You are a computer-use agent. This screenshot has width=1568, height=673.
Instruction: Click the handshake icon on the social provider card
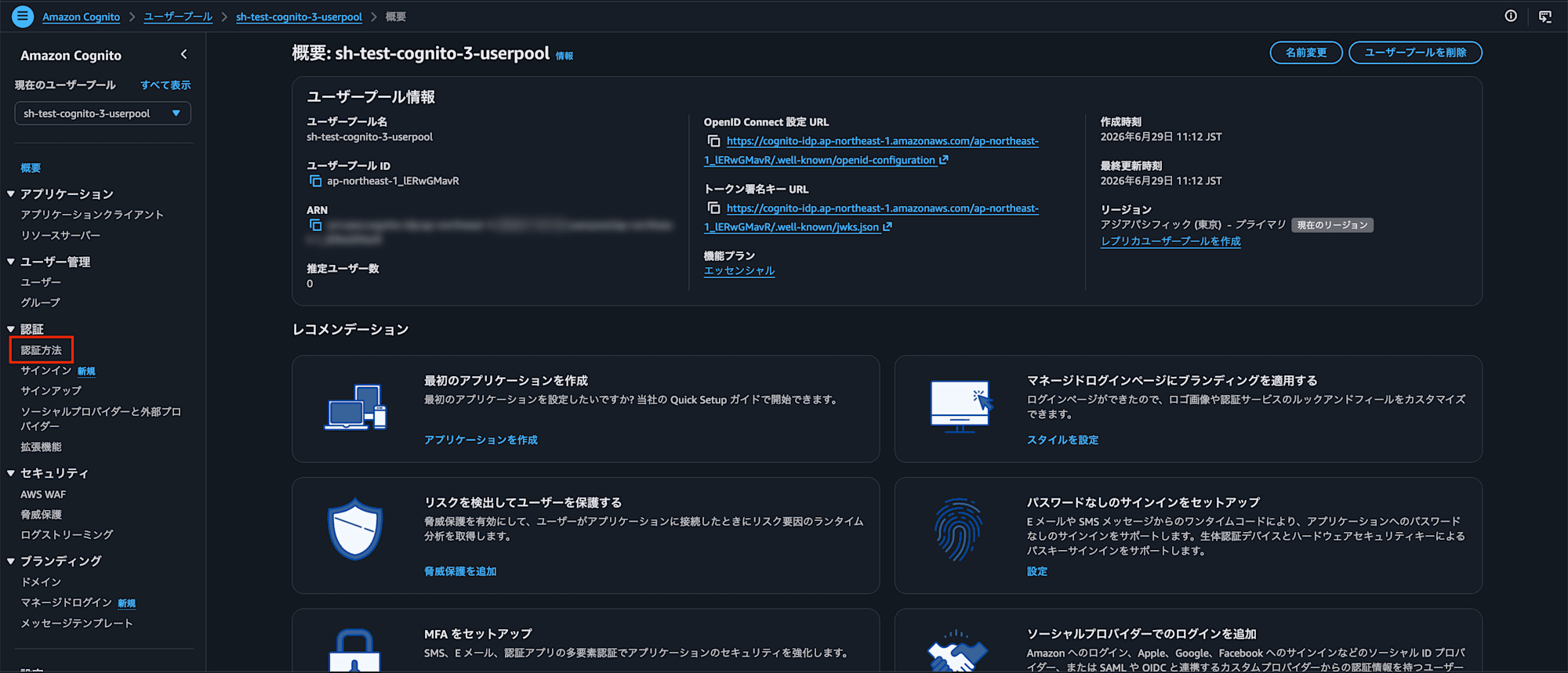pyautogui.click(x=957, y=652)
